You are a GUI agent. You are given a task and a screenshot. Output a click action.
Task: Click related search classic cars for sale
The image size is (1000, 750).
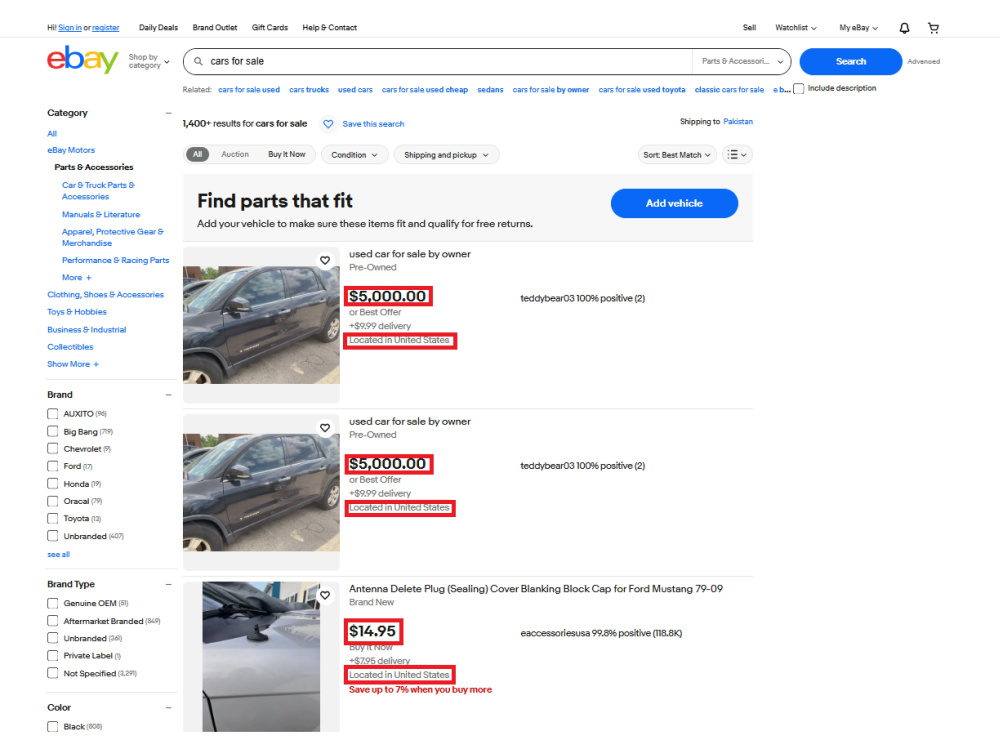(729, 89)
